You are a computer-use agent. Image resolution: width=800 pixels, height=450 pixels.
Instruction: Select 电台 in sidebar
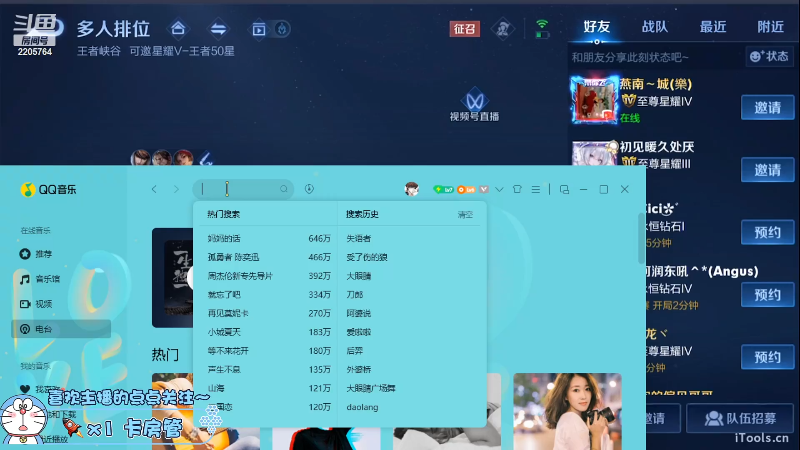61,329
